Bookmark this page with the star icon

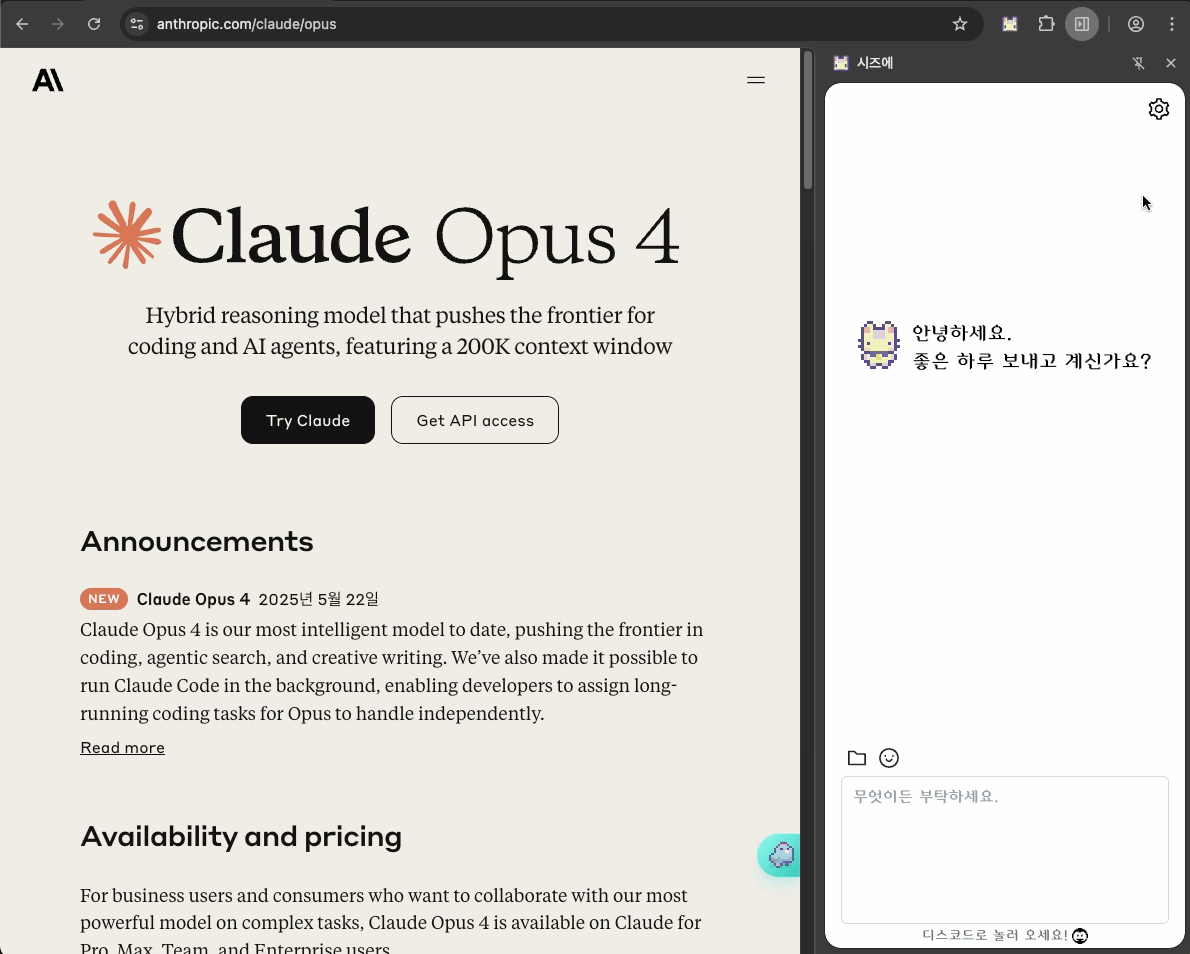pos(960,24)
